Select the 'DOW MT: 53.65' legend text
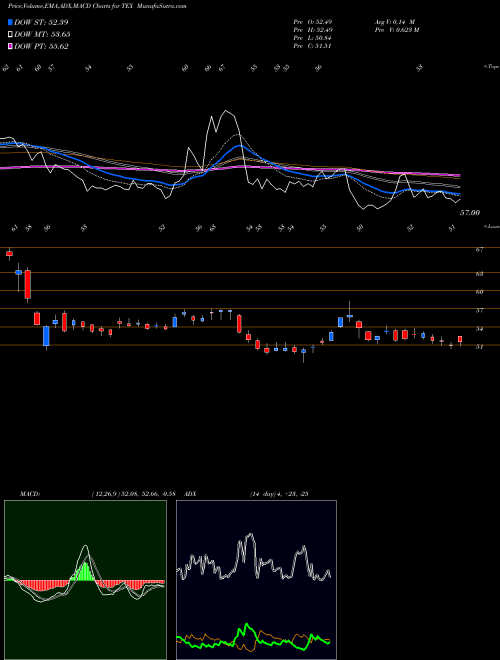 [x=42, y=35]
